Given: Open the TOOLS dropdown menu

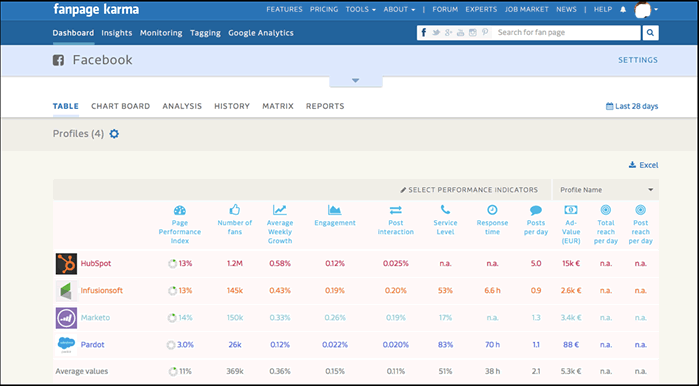Looking at the screenshot, I should (x=361, y=9).
